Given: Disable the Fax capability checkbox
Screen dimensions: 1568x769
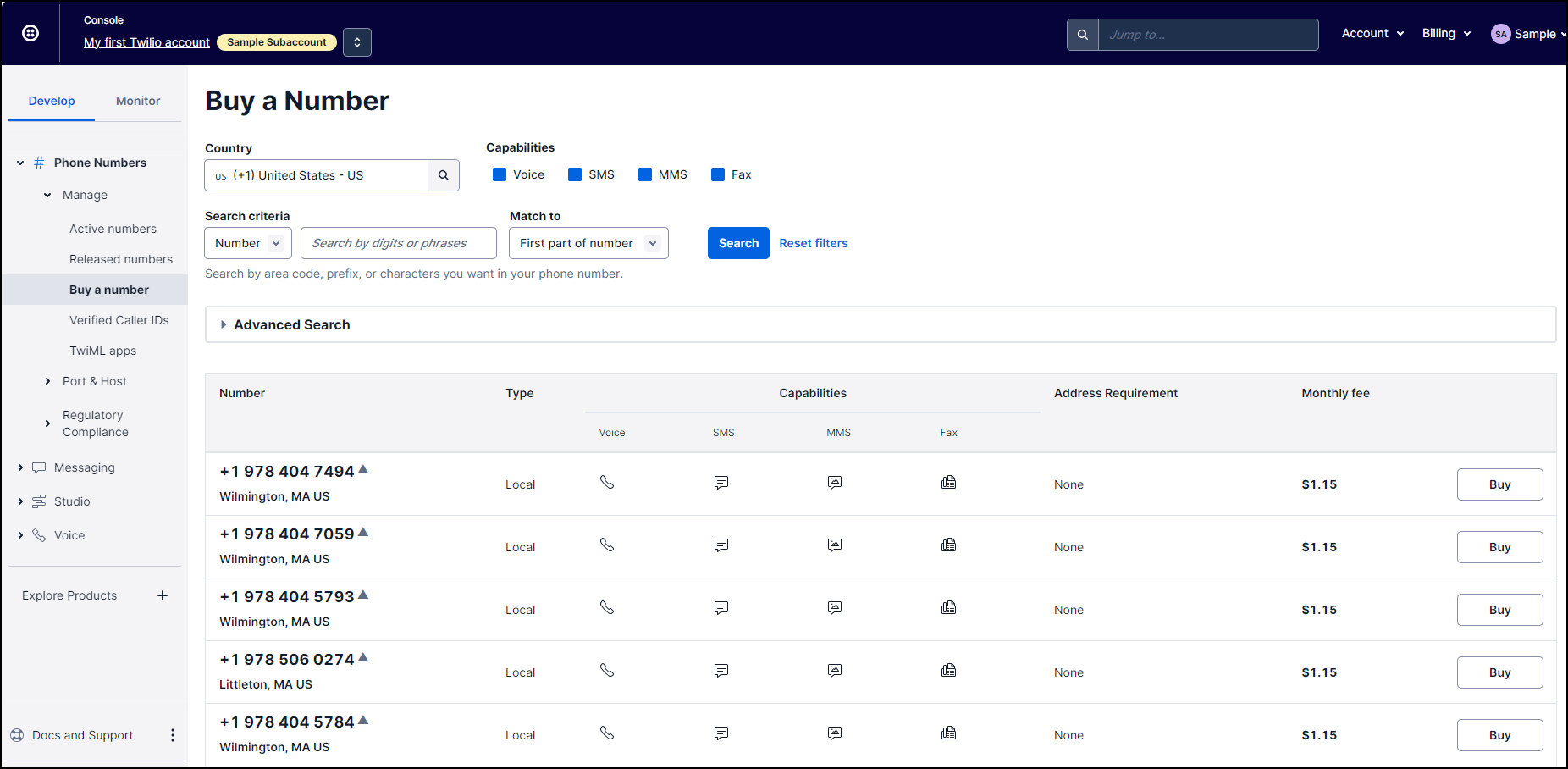Looking at the screenshot, I should point(718,174).
